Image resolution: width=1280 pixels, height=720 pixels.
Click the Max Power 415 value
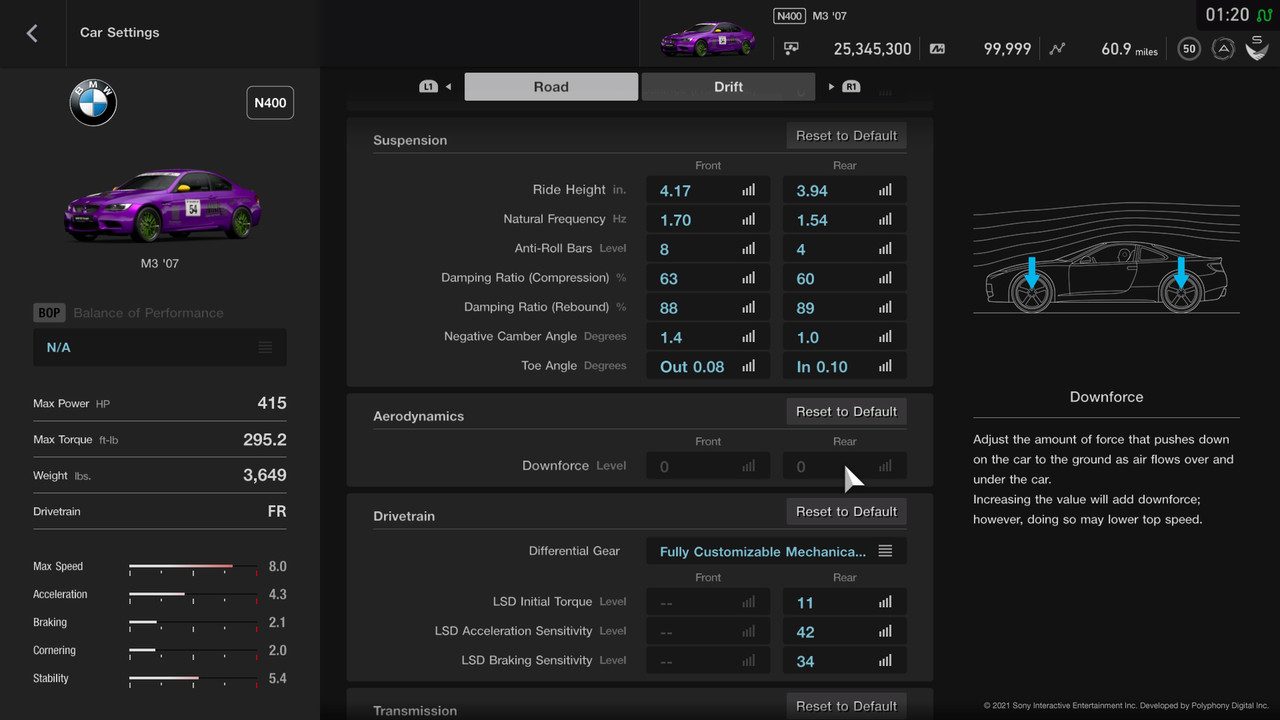(x=272, y=403)
